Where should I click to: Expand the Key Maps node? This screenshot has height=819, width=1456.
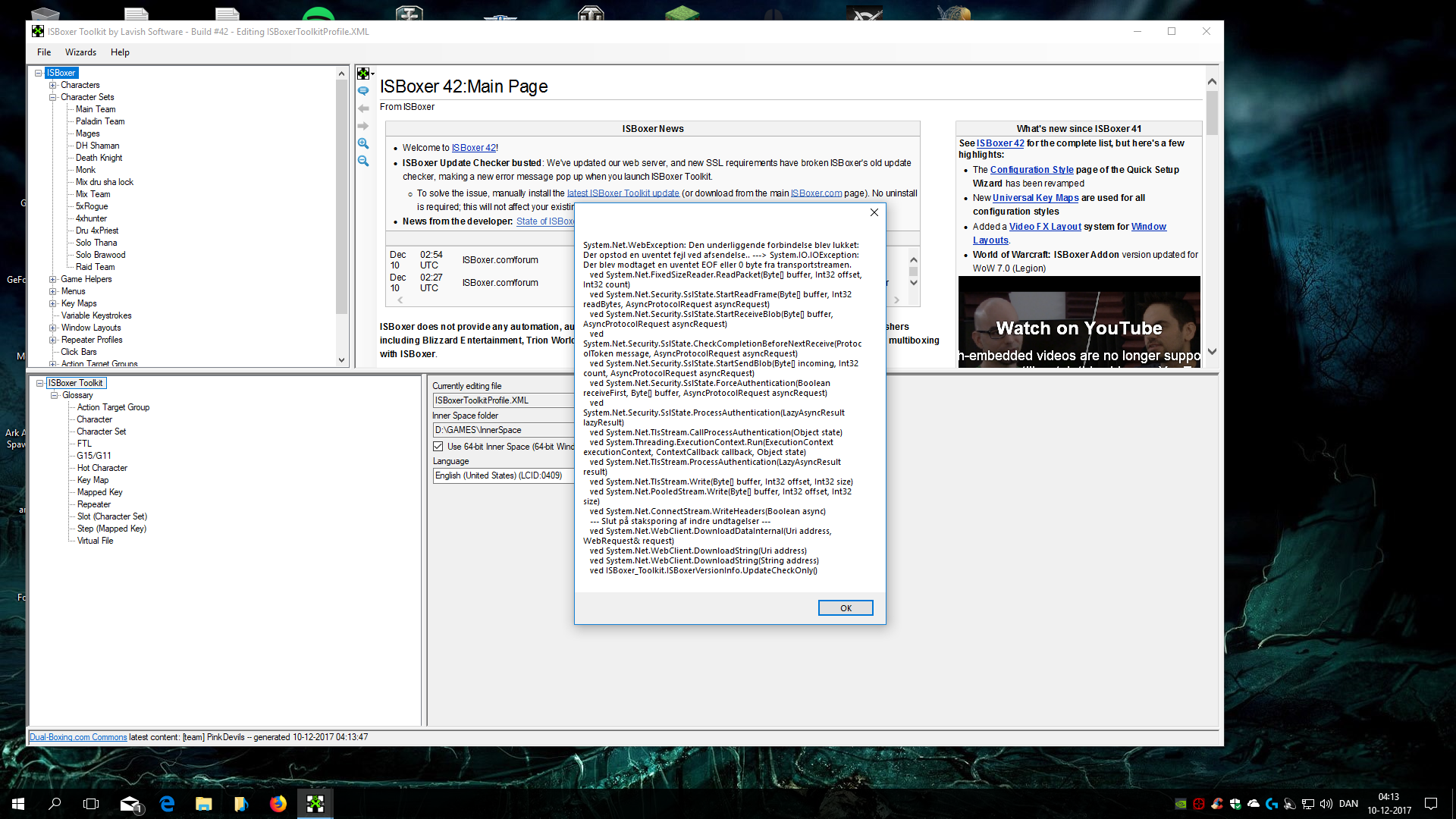pos(53,304)
